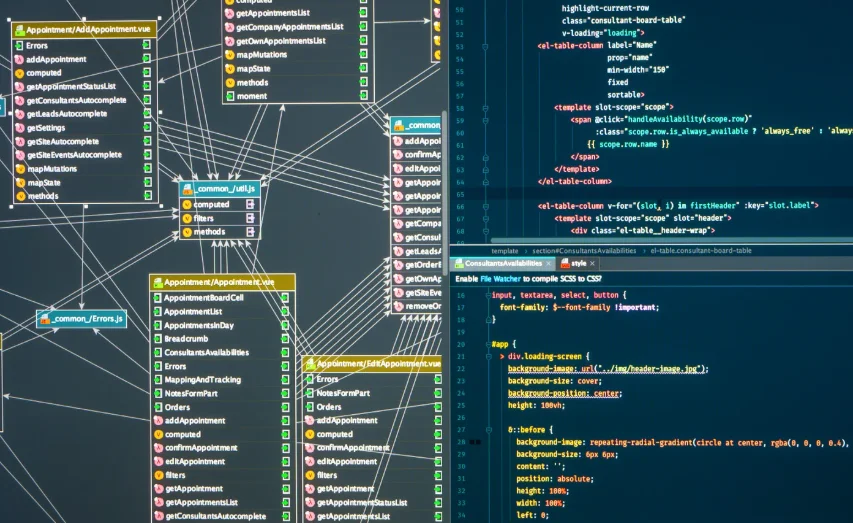Viewport: 853px width, 523px height.
Task: Click the component icon left of MappingAndTracking
Action: click(157, 380)
